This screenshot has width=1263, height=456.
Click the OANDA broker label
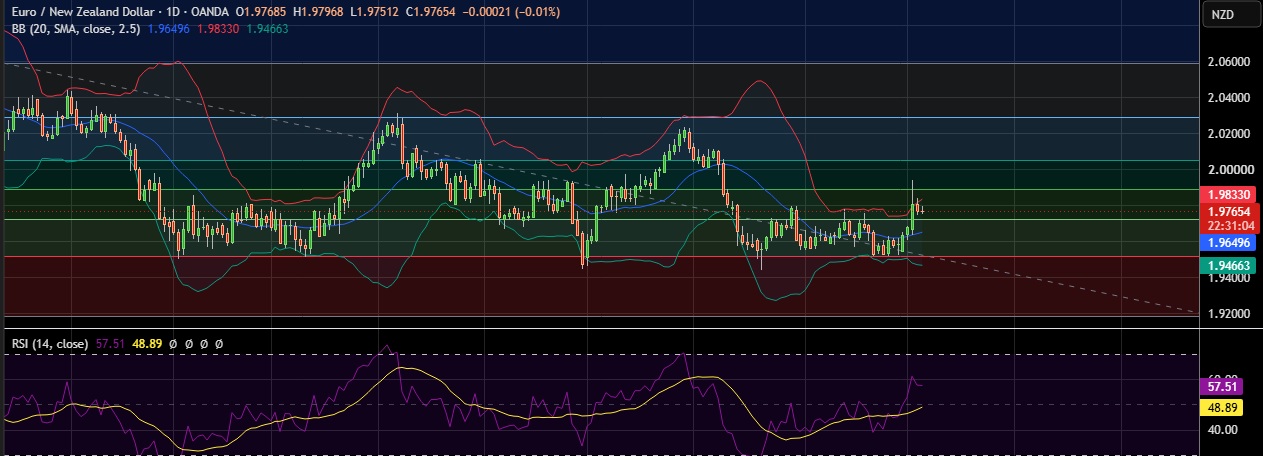203,12
